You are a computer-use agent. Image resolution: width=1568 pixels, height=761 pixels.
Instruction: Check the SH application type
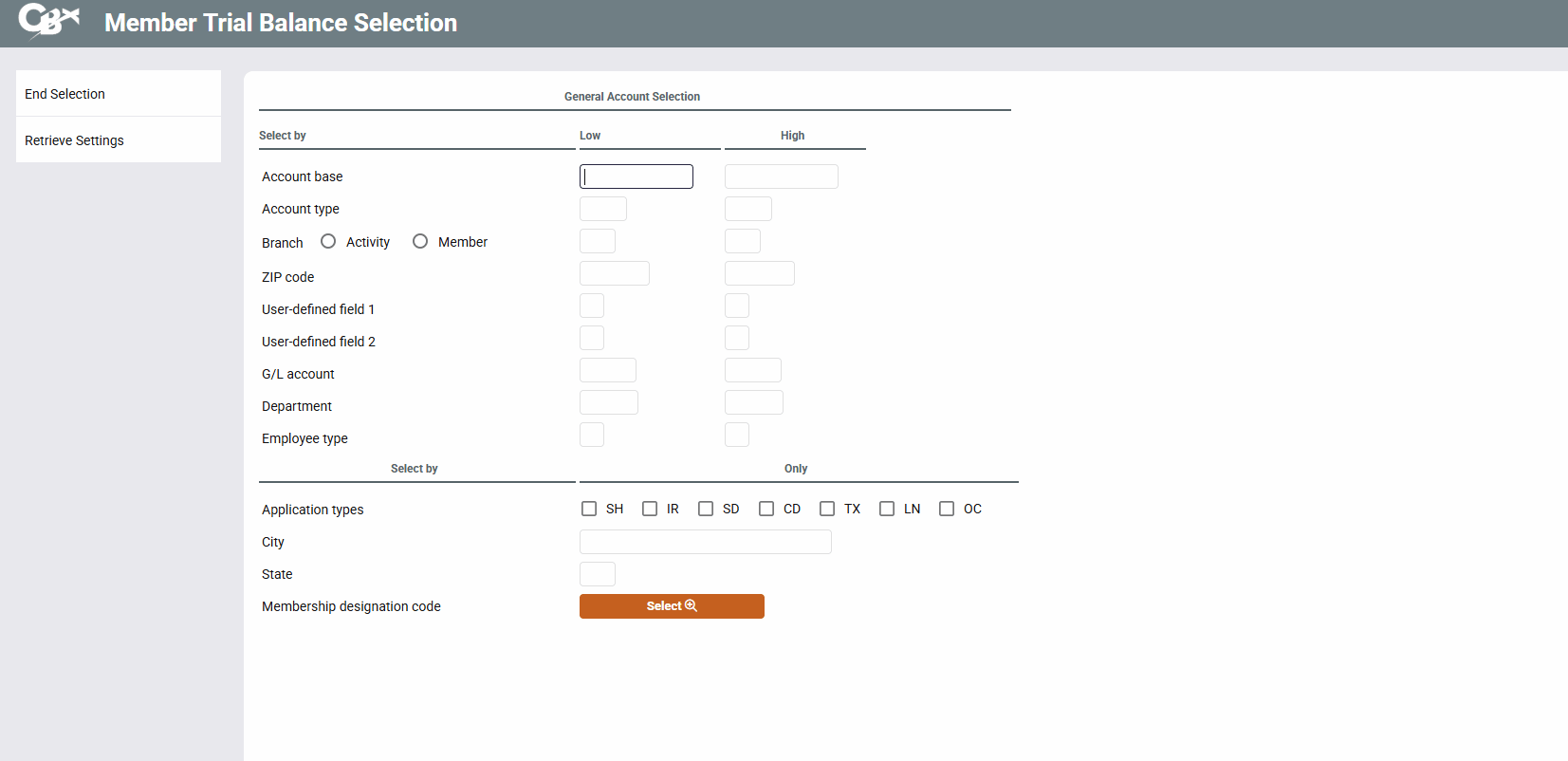[589, 509]
